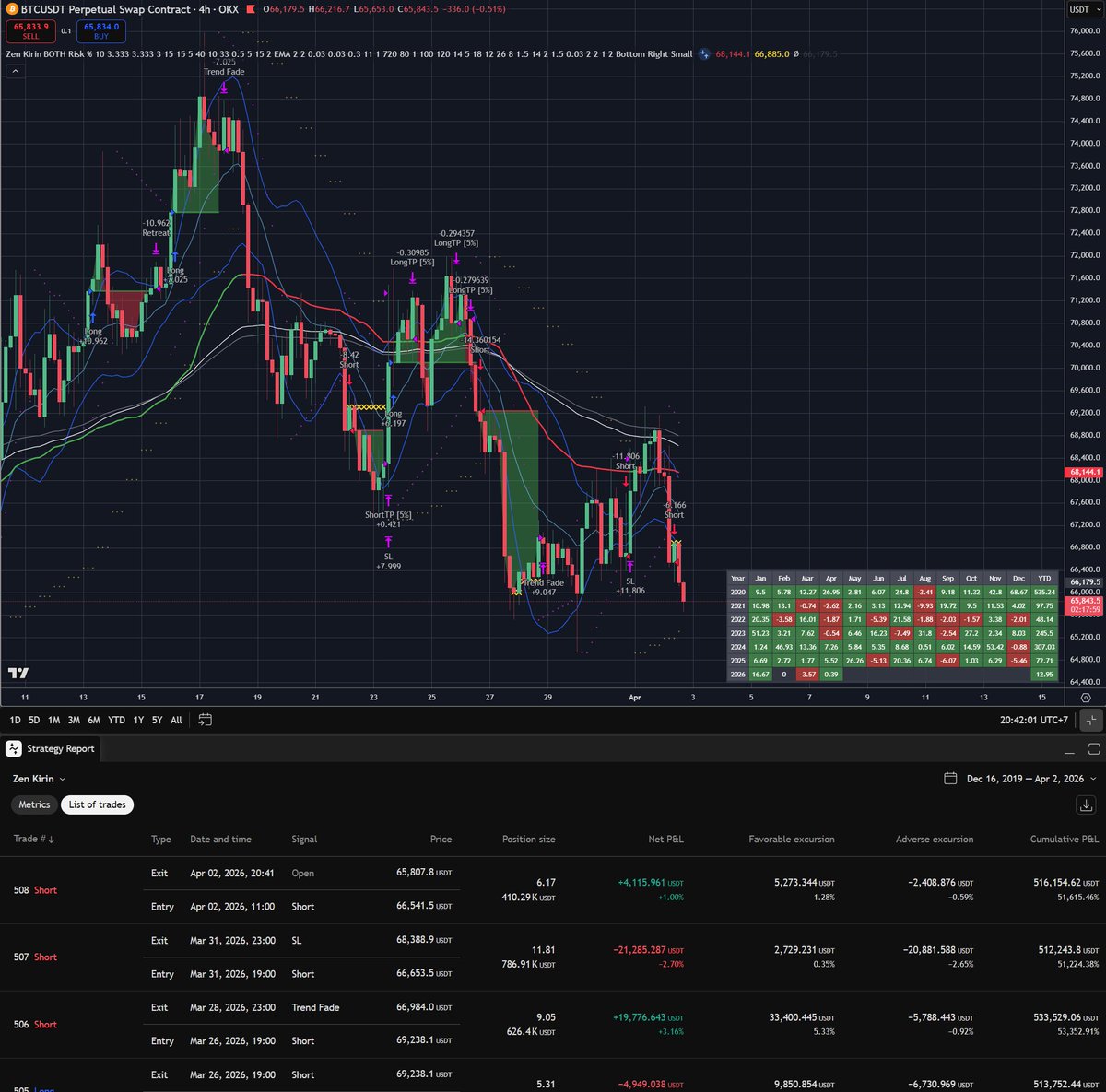The width and height of the screenshot is (1106, 1092).
Task: Click the 535.24 YTD cell for 2020
Action: coord(1044,593)
